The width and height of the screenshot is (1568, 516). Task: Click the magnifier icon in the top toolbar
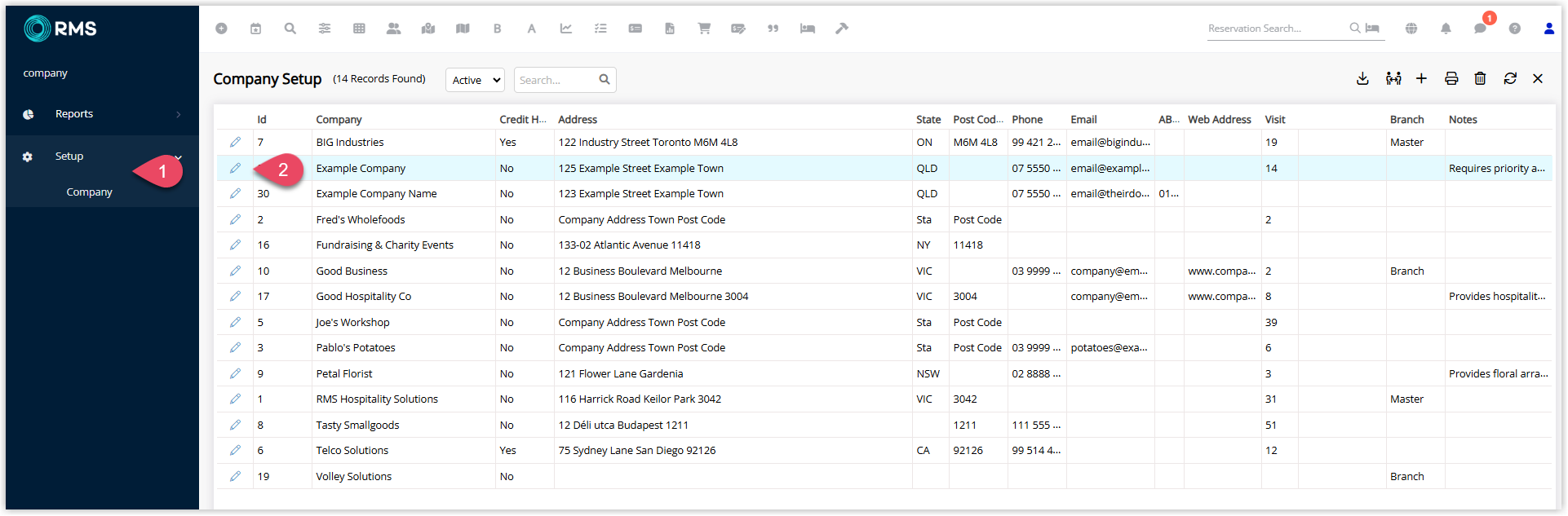click(x=290, y=29)
